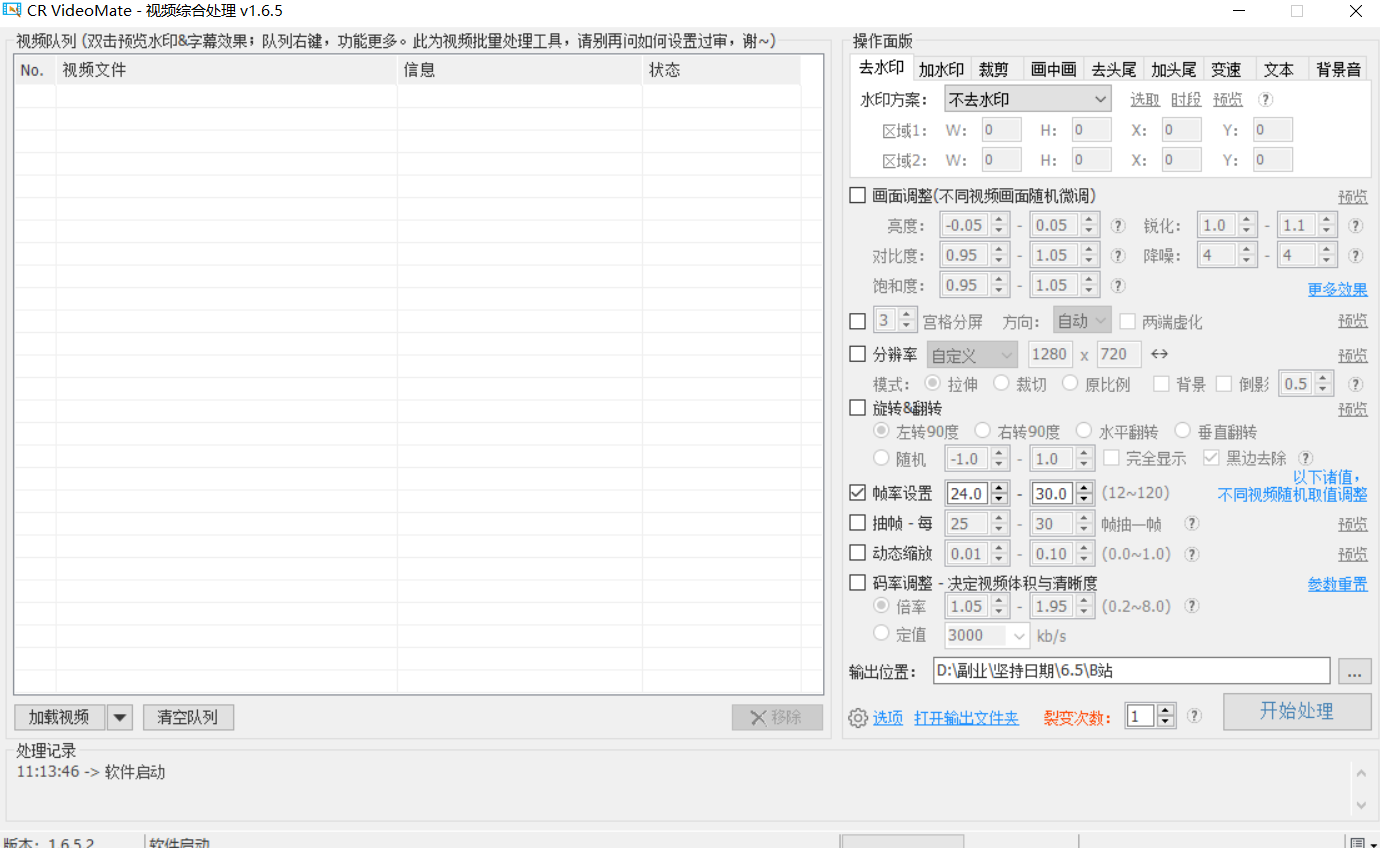
Task: Click the help icon after 黑边去除
Action: (x=1305, y=458)
